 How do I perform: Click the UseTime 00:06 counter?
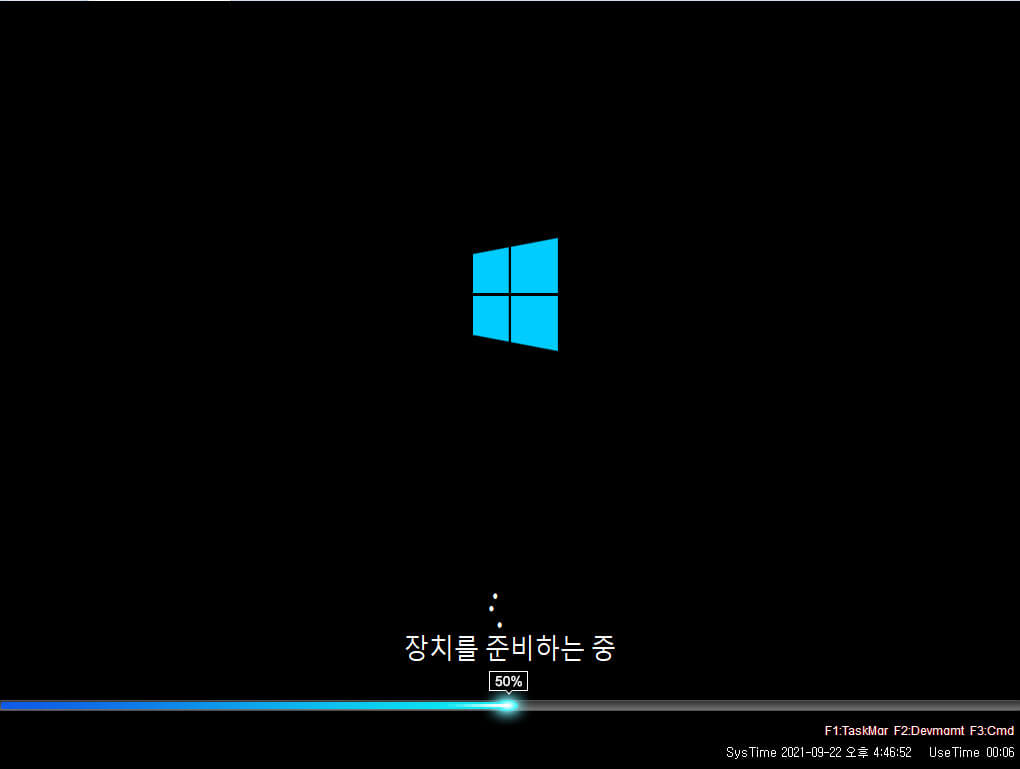pos(971,752)
